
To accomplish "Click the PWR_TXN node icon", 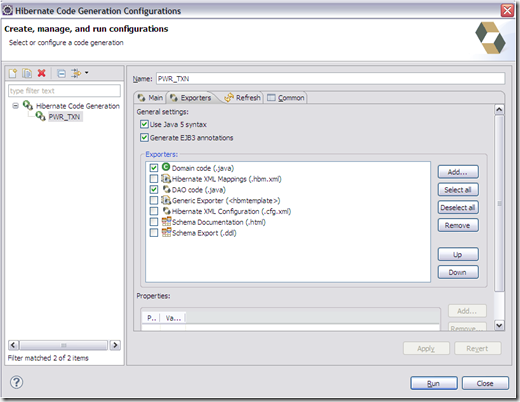I will (41, 116).
